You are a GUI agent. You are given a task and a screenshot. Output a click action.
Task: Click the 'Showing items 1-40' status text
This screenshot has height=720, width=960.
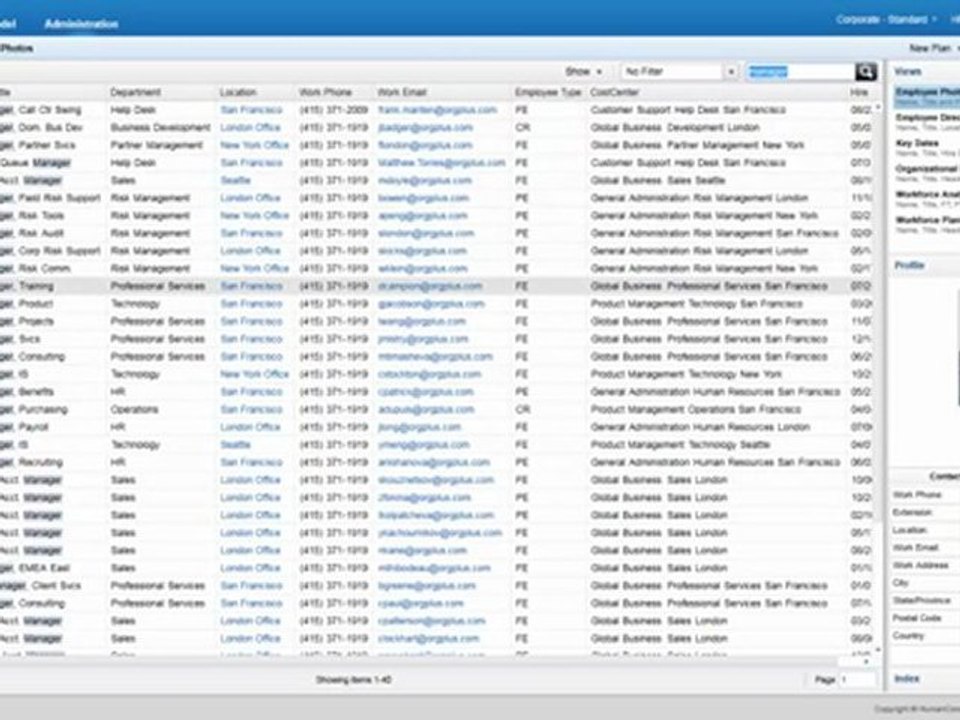(x=353, y=680)
